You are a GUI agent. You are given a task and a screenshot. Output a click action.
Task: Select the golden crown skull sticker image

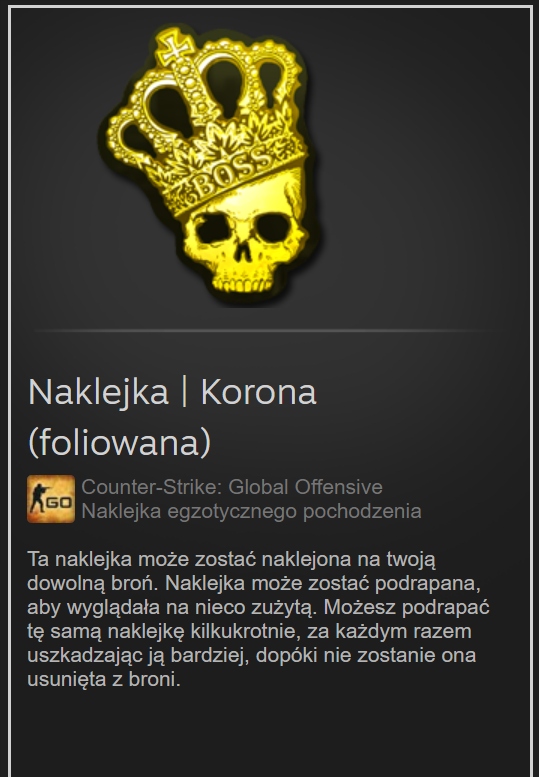(210, 166)
